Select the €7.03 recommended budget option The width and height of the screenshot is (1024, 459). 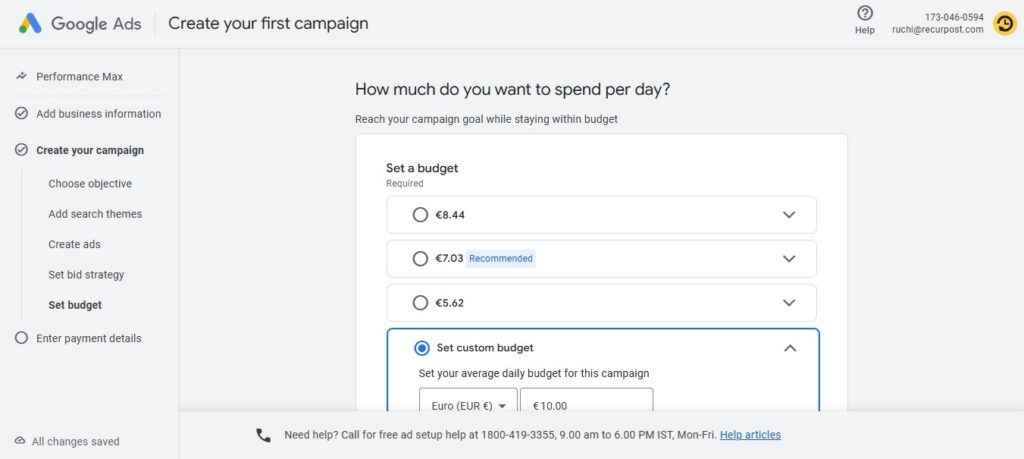point(421,259)
